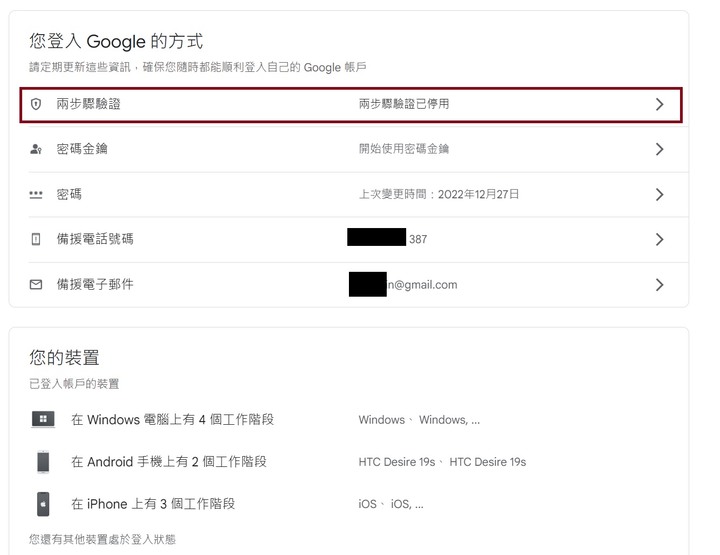Screen dimensions: 720x555
Task: Open 備援電話號碼 label
Action: click(x=95, y=239)
